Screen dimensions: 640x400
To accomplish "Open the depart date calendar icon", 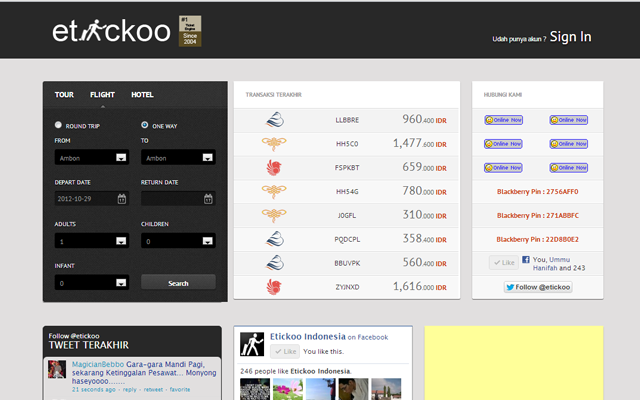I will click(121, 199).
